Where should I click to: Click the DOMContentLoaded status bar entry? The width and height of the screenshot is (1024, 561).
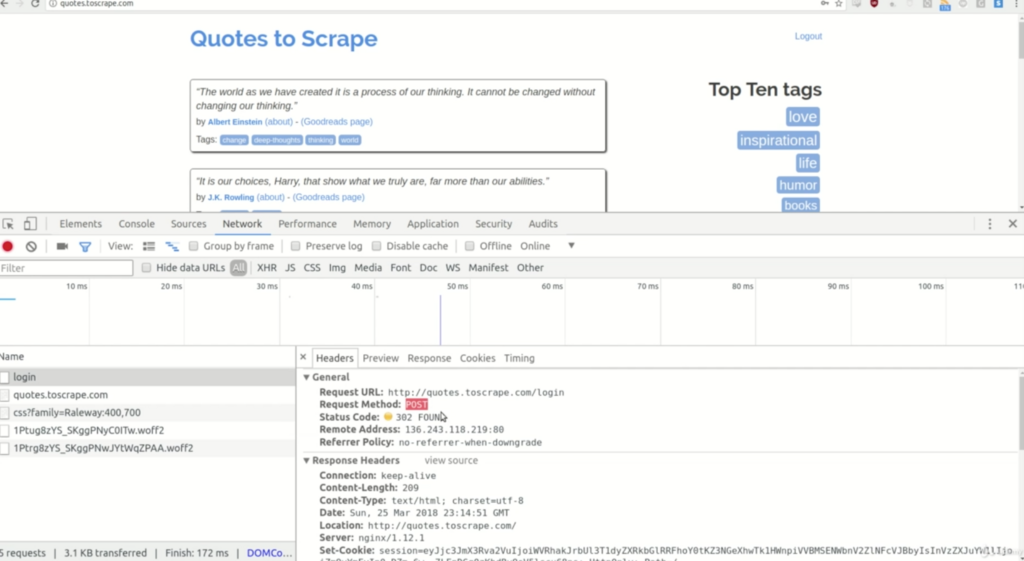click(269, 553)
